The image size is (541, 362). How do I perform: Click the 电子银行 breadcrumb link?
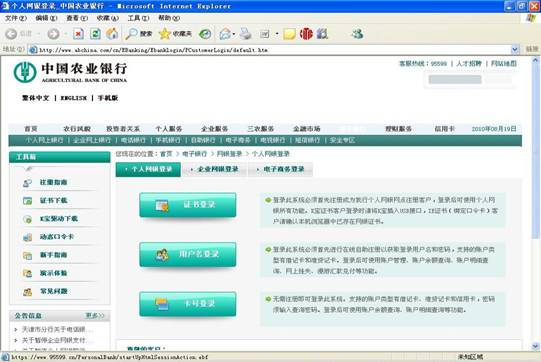click(195, 154)
